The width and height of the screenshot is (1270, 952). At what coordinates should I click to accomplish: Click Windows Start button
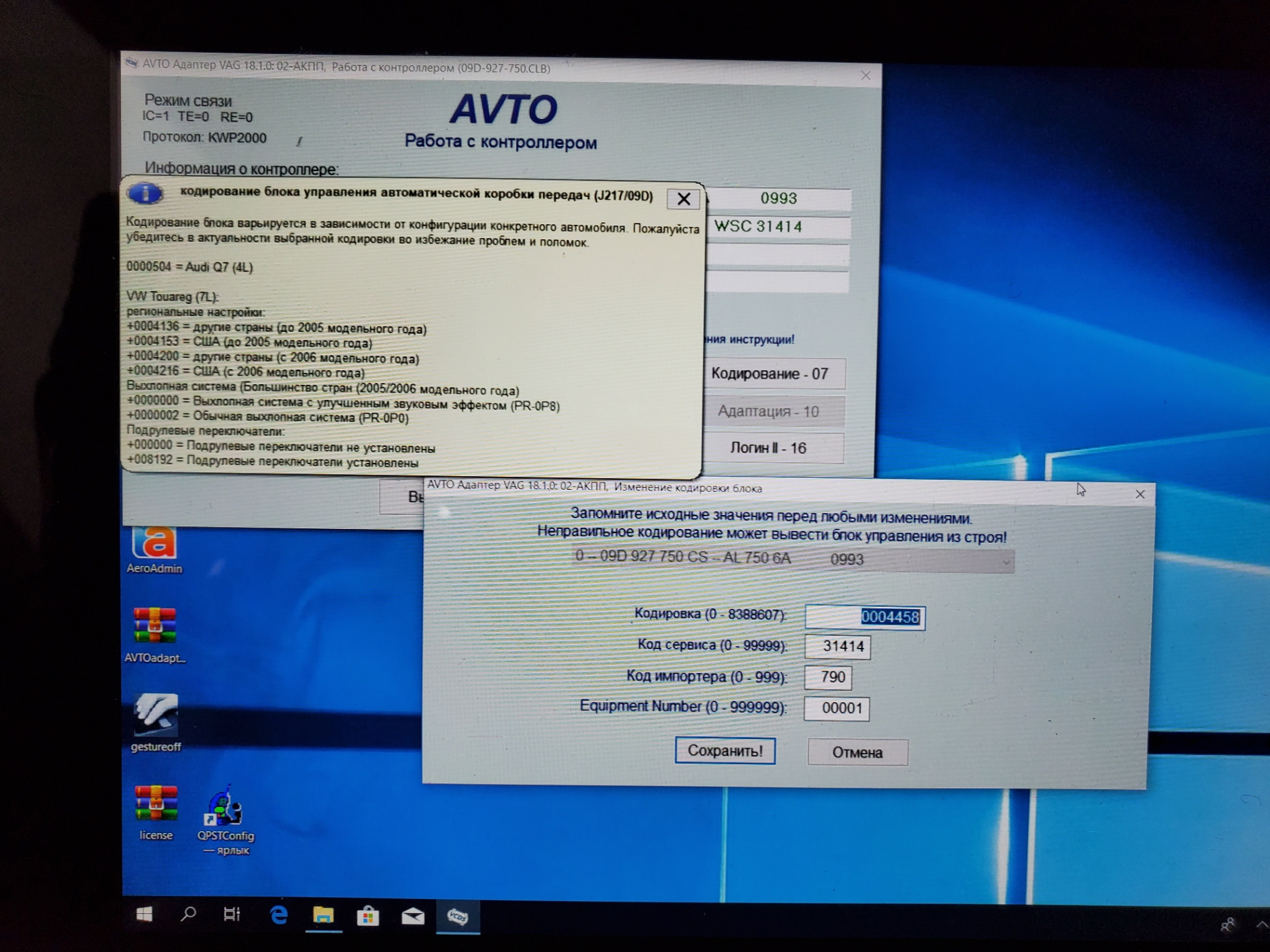click(144, 914)
